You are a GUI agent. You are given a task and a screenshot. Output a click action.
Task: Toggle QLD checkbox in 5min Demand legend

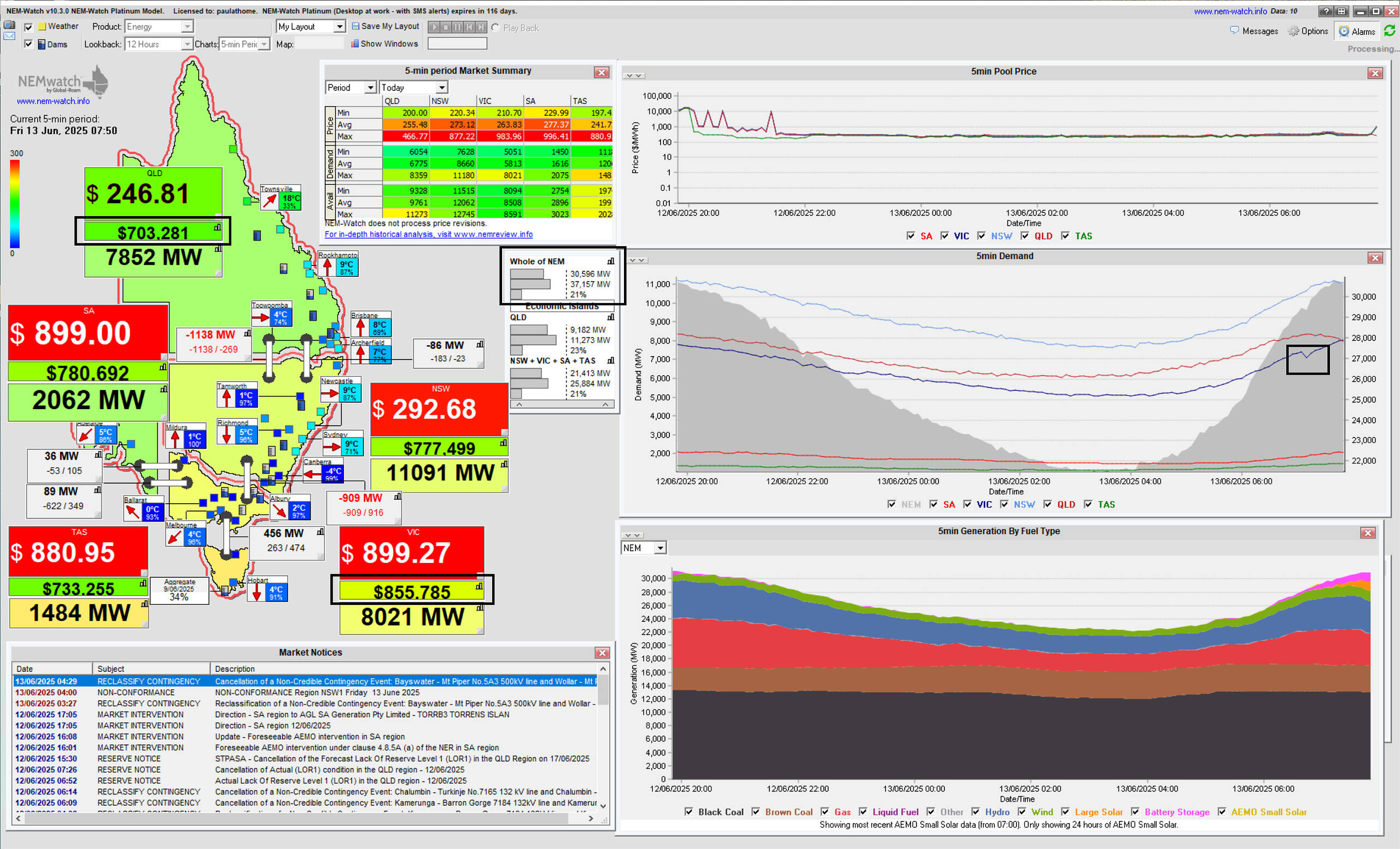[x=1047, y=504]
